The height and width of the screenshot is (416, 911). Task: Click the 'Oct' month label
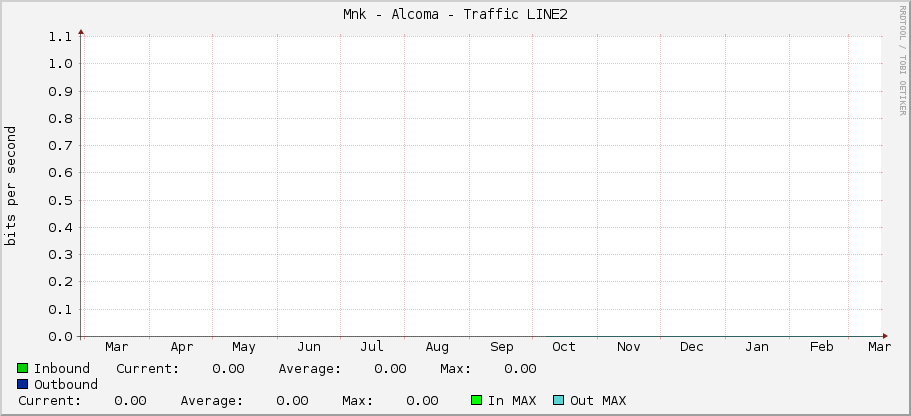click(564, 347)
